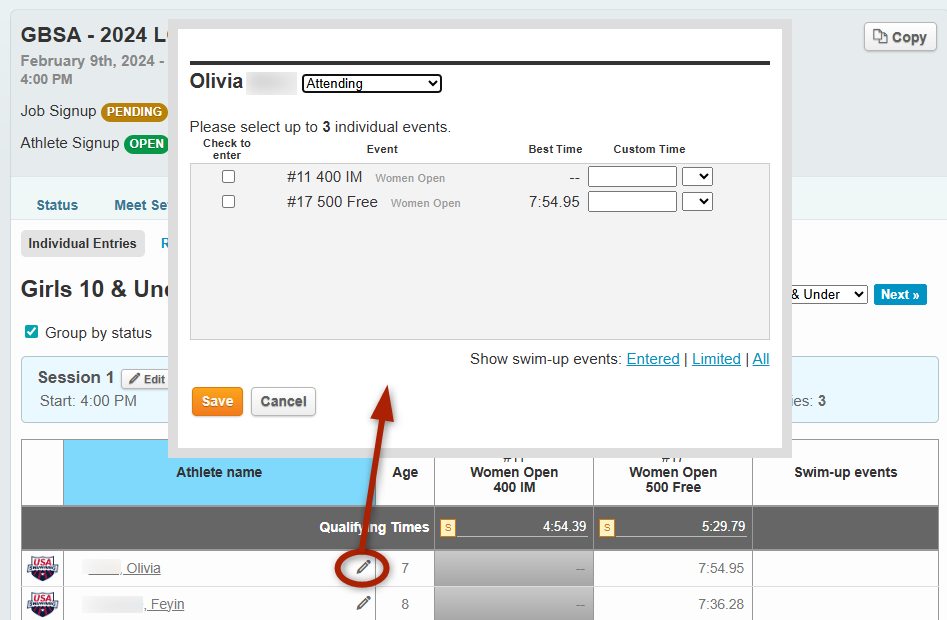Open the Attending status dropdown
This screenshot has height=620, width=947.
[371, 84]
